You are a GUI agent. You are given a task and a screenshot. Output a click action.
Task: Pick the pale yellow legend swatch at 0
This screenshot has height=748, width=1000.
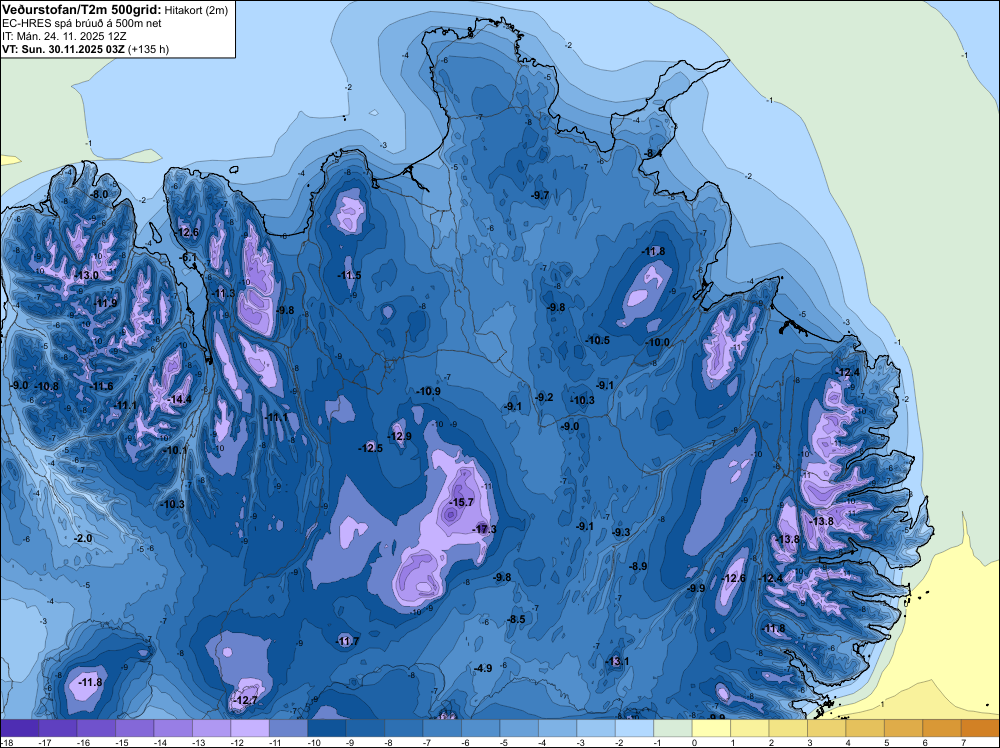(711, 728)
